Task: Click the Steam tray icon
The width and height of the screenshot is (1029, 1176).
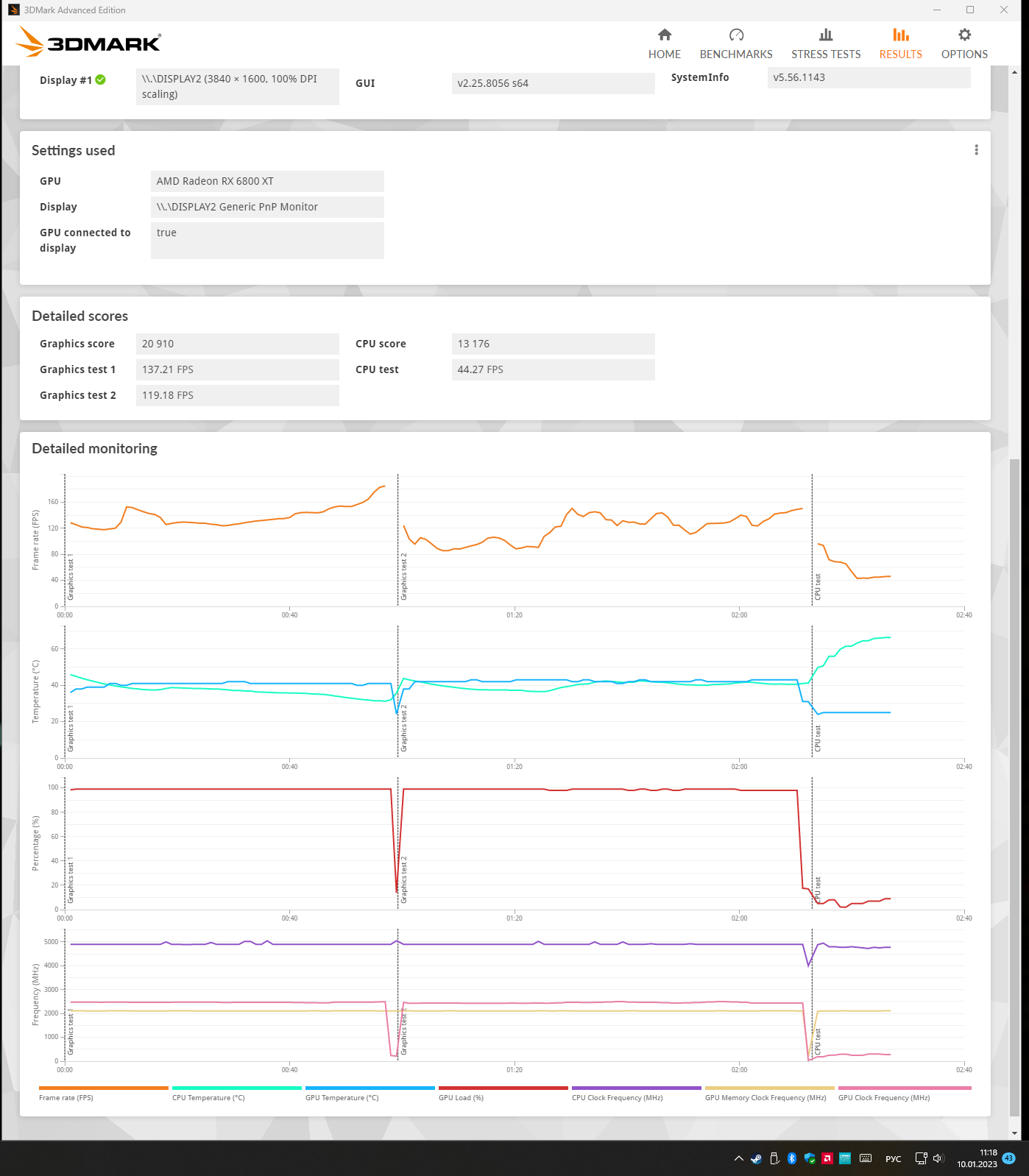Action: 756,1158
